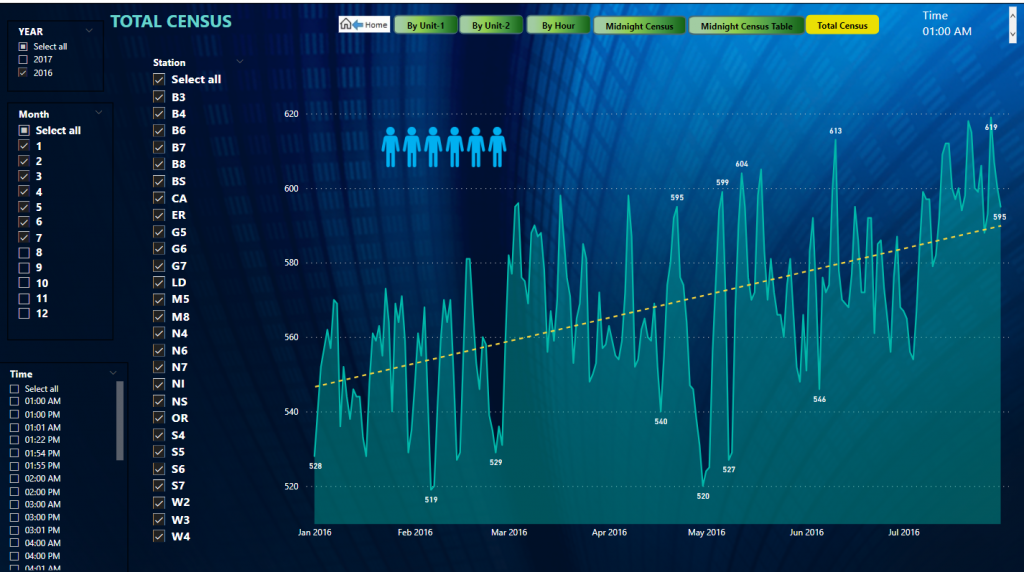
Task: Go to By Unit-1 report
Action: coord(425,25)
